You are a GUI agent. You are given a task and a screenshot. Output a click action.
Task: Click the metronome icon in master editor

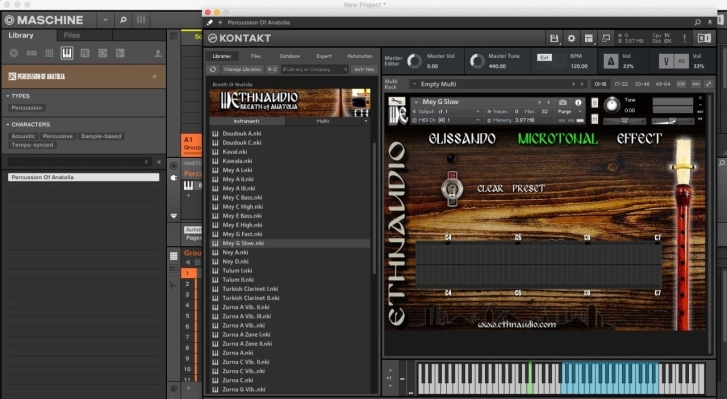click(611, 61)
